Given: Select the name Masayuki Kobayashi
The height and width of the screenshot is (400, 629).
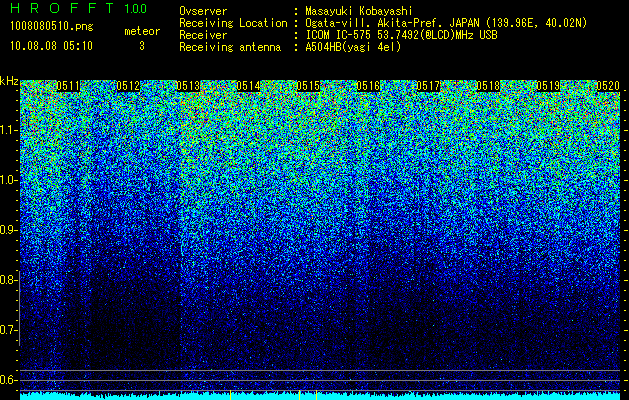Looking at the screenshot, I should click(359, 11).
